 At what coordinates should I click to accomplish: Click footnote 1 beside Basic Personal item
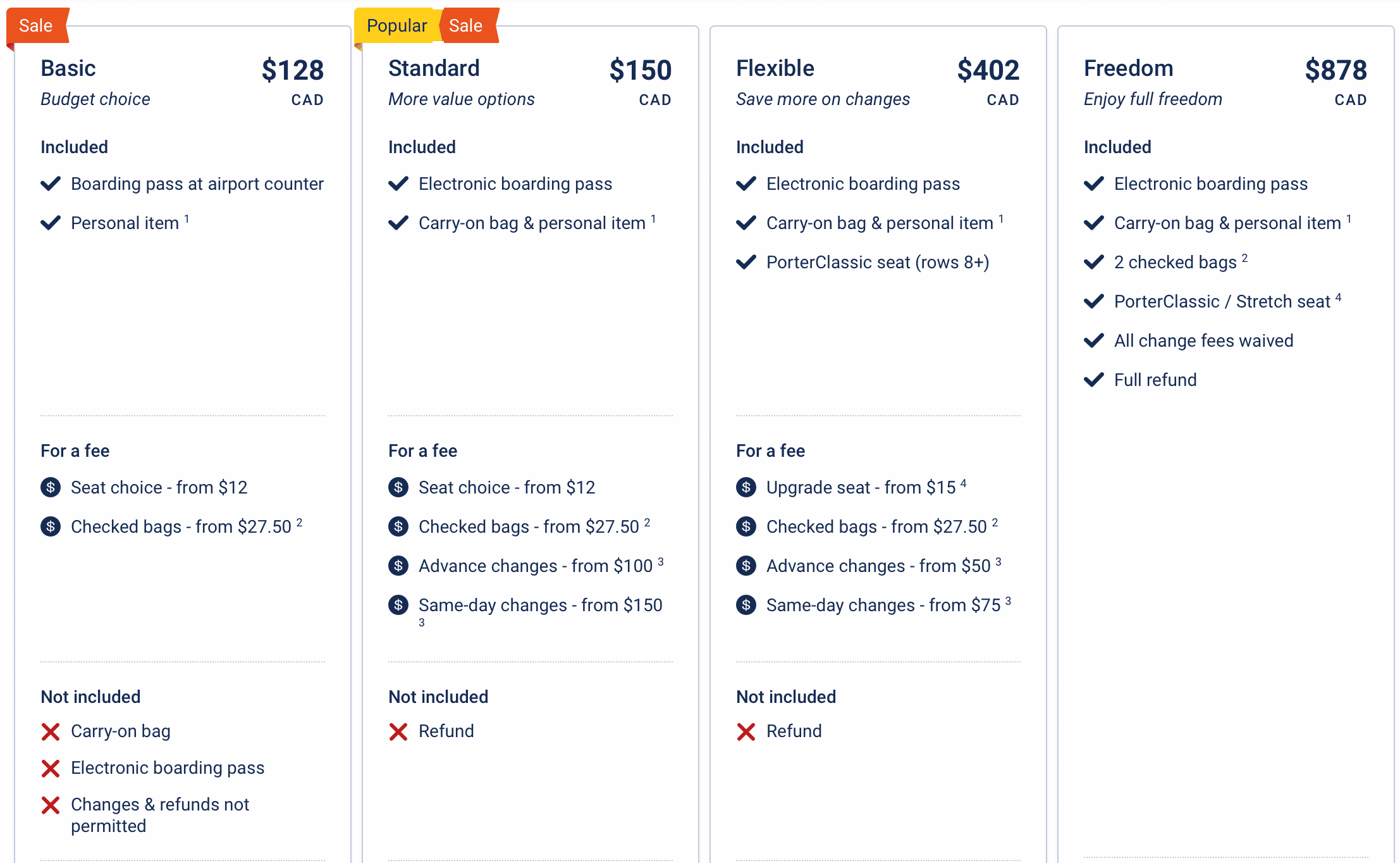click(x=187, y=218)
